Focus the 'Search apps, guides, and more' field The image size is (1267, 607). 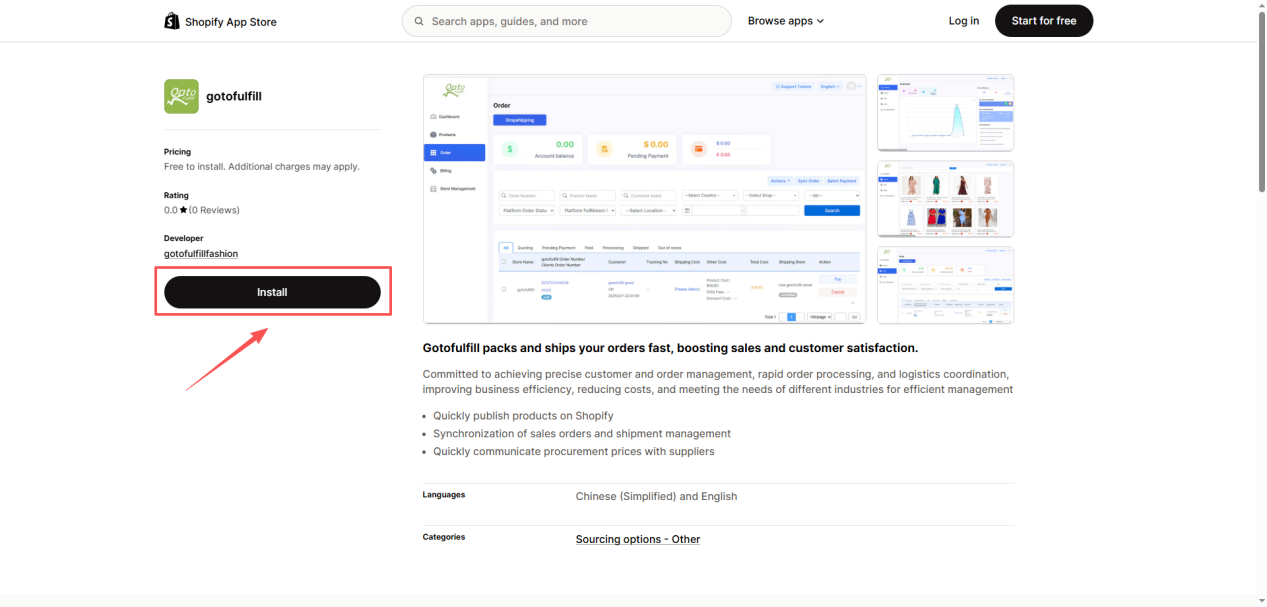click(x=575, y=21)
